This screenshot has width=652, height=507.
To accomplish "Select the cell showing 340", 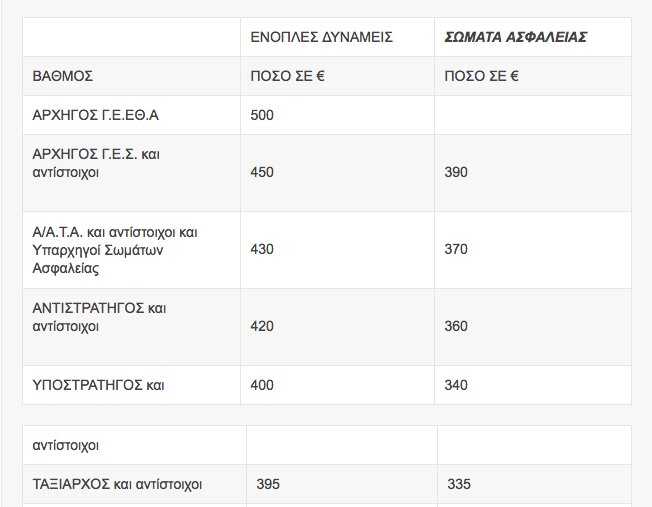I will tap(456, 385).
